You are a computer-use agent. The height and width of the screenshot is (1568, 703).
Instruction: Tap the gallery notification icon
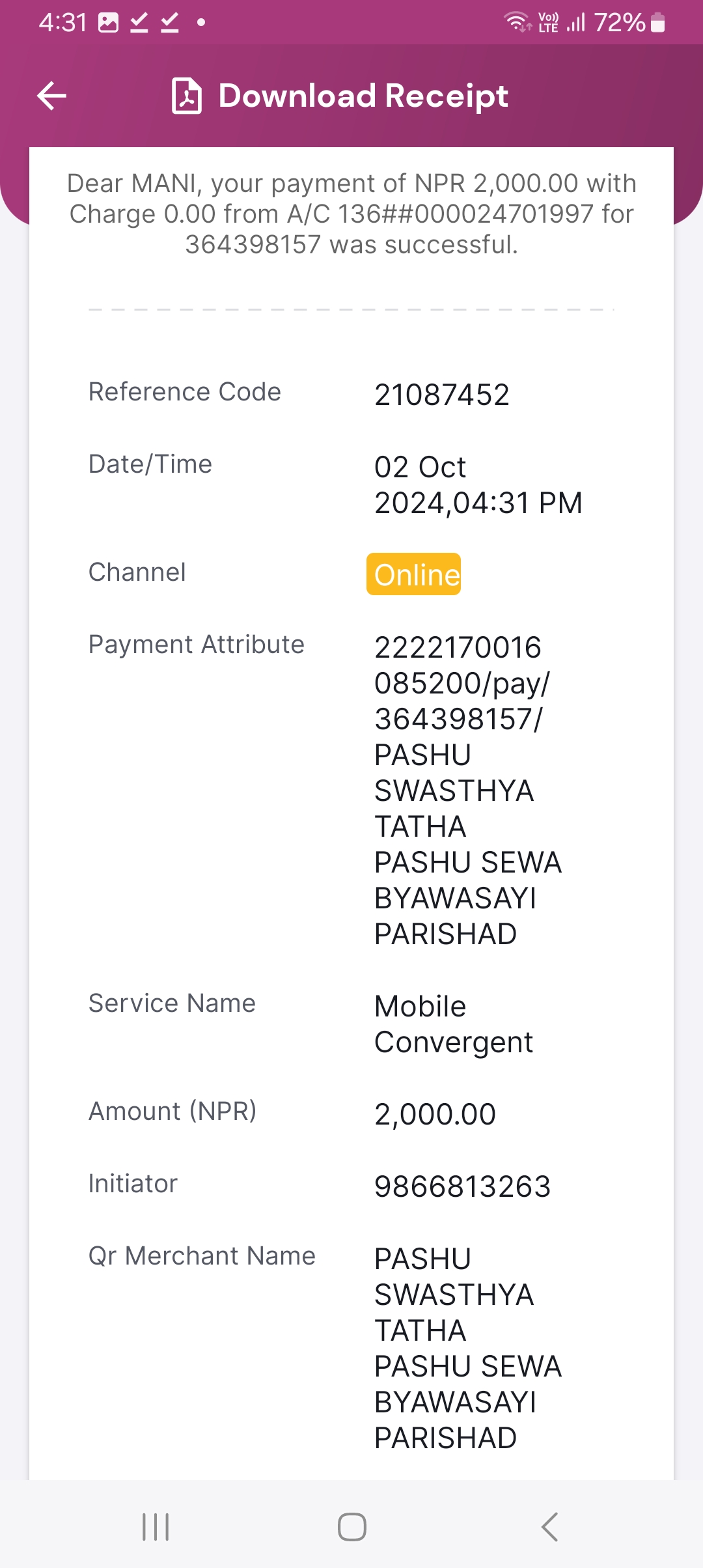point(108,23)
